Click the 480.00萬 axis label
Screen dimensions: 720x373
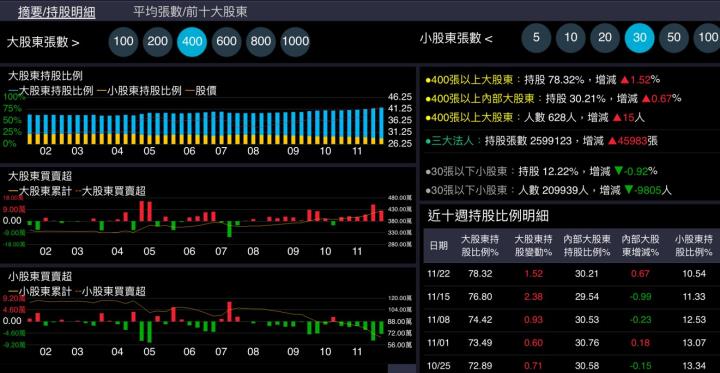point(399,198)
